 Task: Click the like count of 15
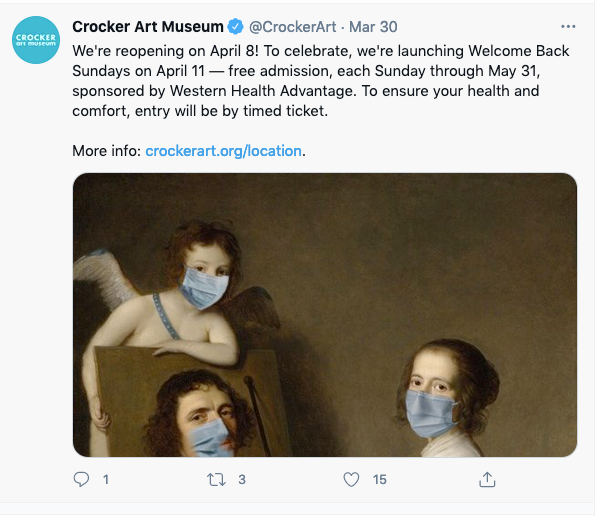pos(379,480)
